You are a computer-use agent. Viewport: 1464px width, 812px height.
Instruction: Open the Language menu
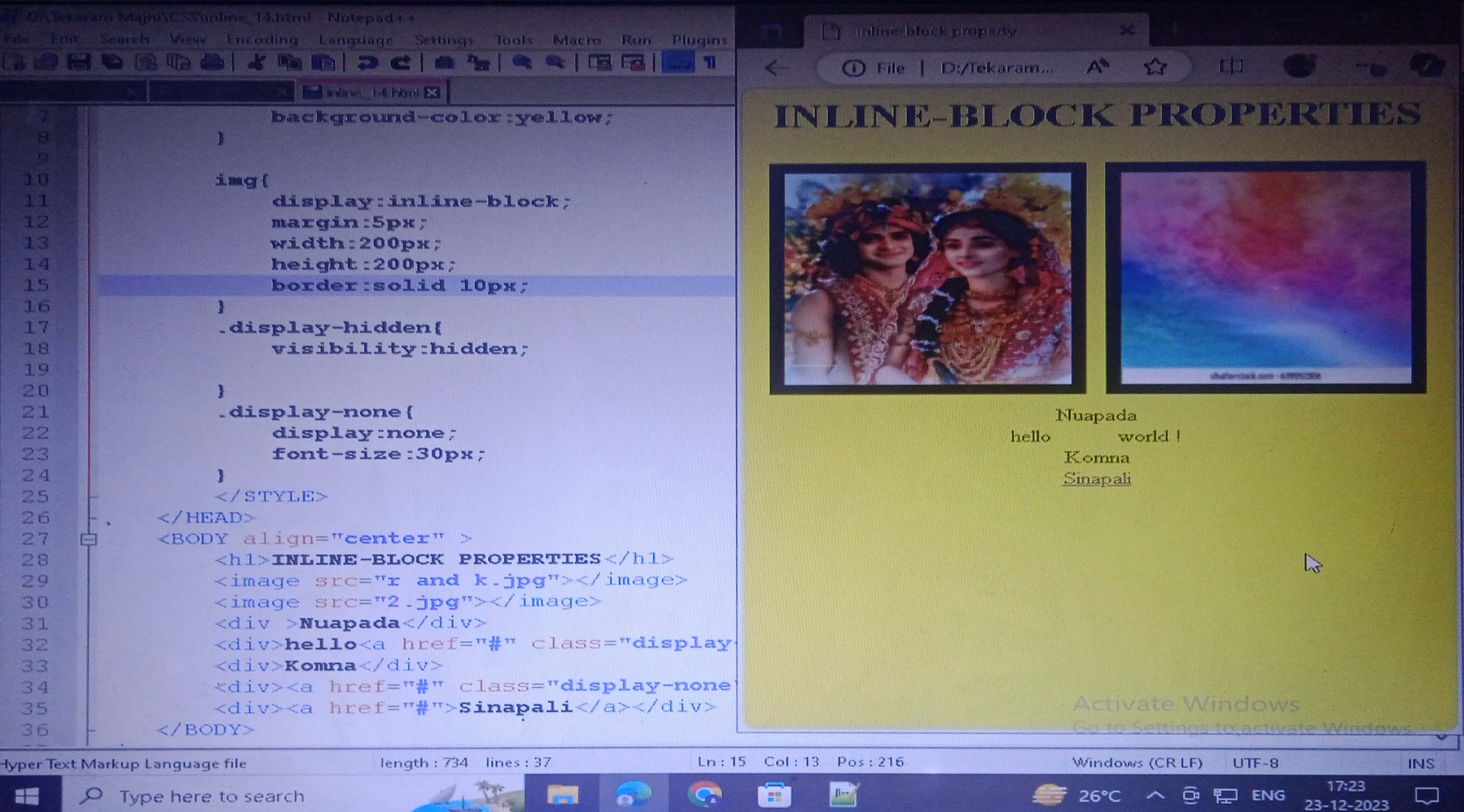(x=356, y=40)
